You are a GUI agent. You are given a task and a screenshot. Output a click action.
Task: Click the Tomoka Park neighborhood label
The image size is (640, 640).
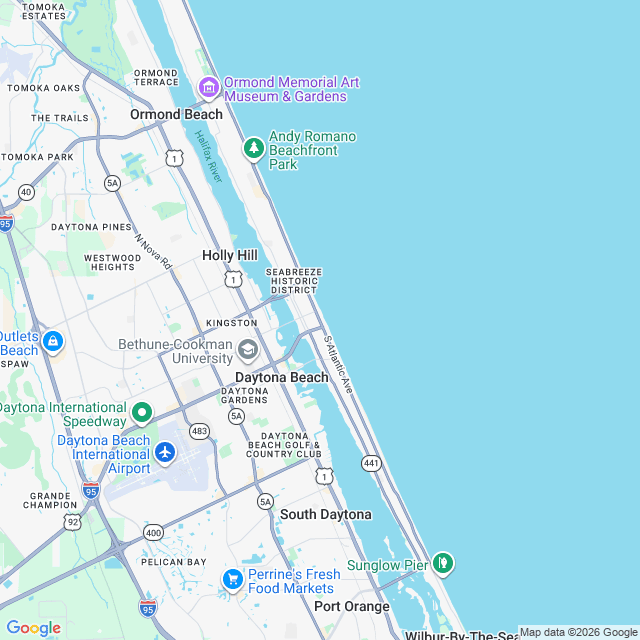pyautogui.click(x=37, y=157)
